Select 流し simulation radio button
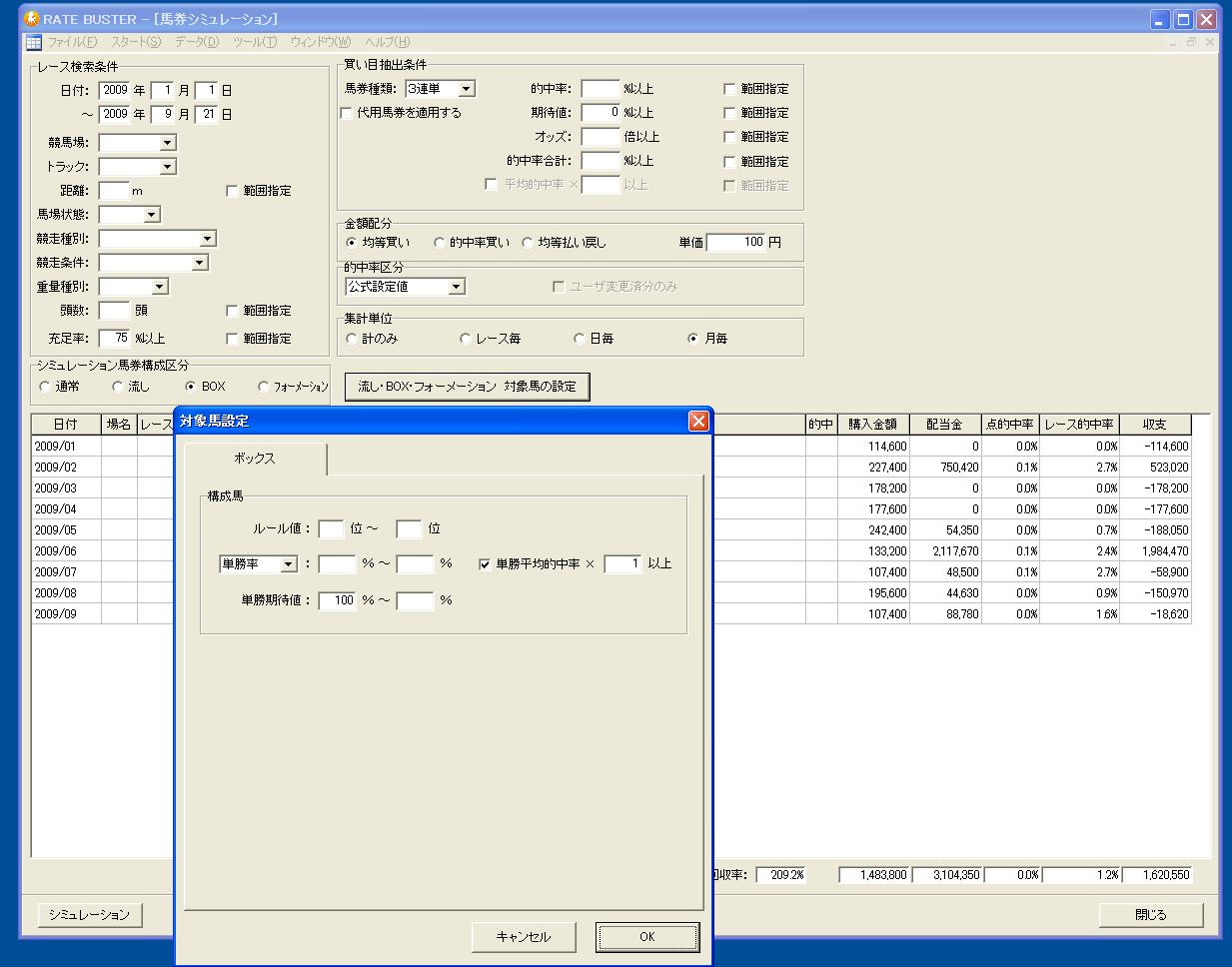Screen dimensions: 1232x967 coord(118,387)
